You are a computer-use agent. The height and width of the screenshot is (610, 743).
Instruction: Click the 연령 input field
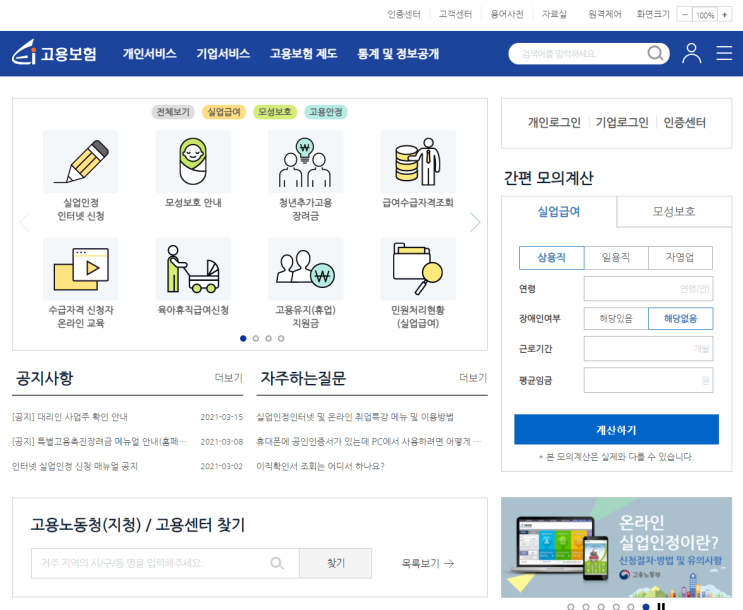tap(648, 289)
